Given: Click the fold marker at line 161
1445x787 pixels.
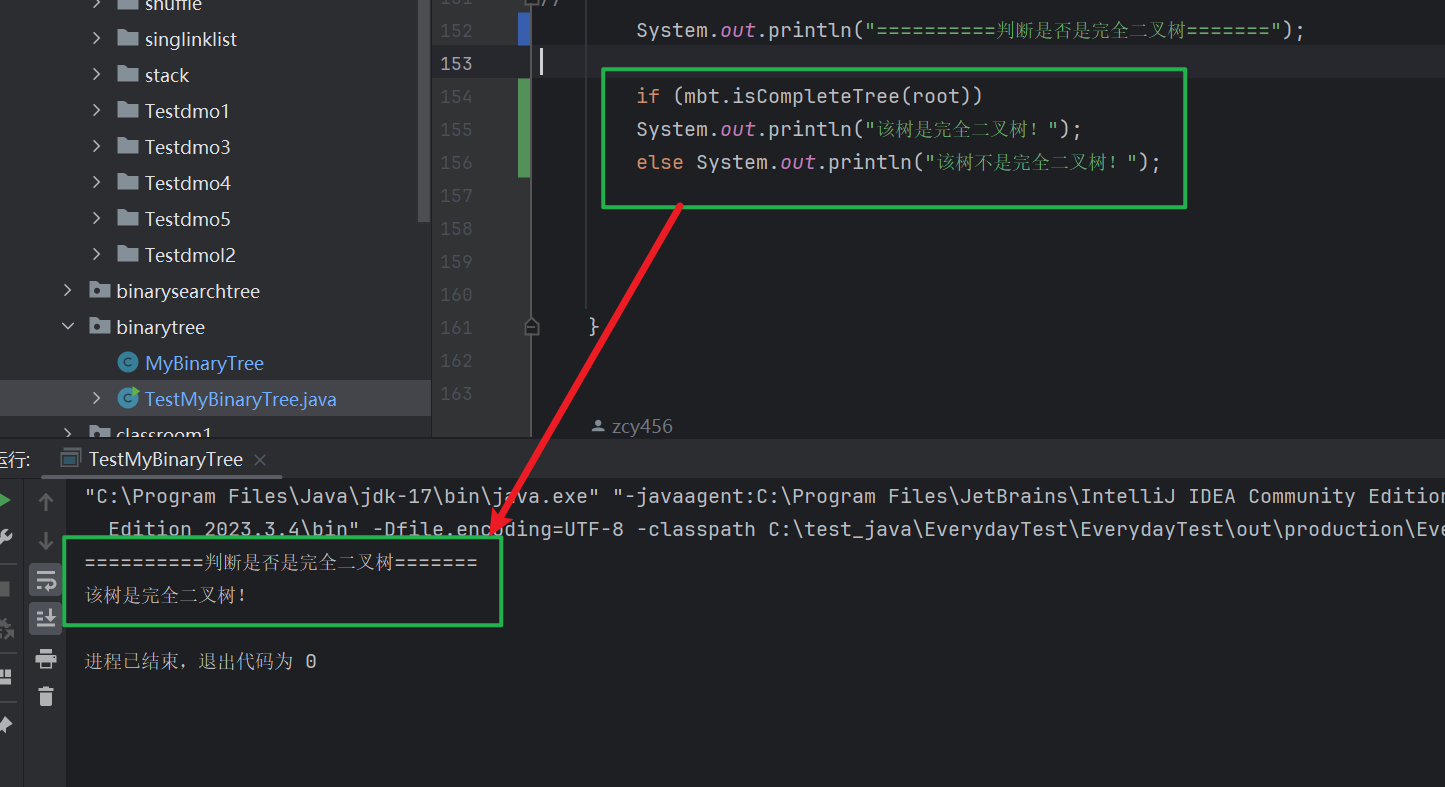Looking at the screenshot, I should coord(532,326).
